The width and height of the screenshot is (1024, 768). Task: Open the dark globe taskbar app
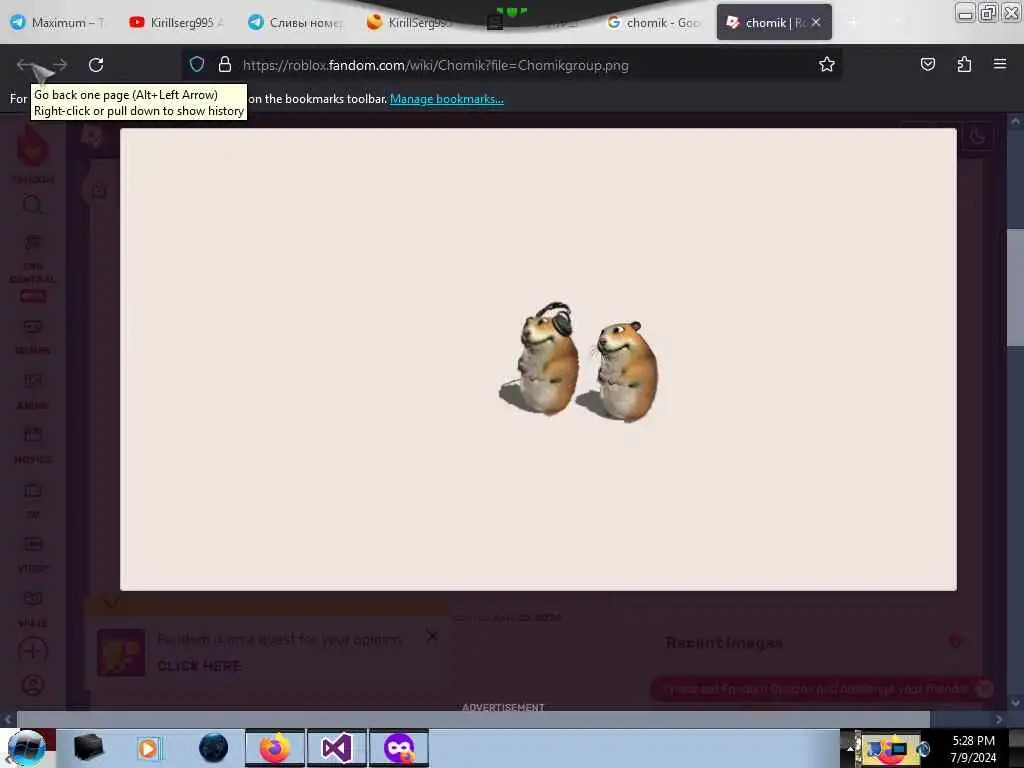click(x=214, y=748)
